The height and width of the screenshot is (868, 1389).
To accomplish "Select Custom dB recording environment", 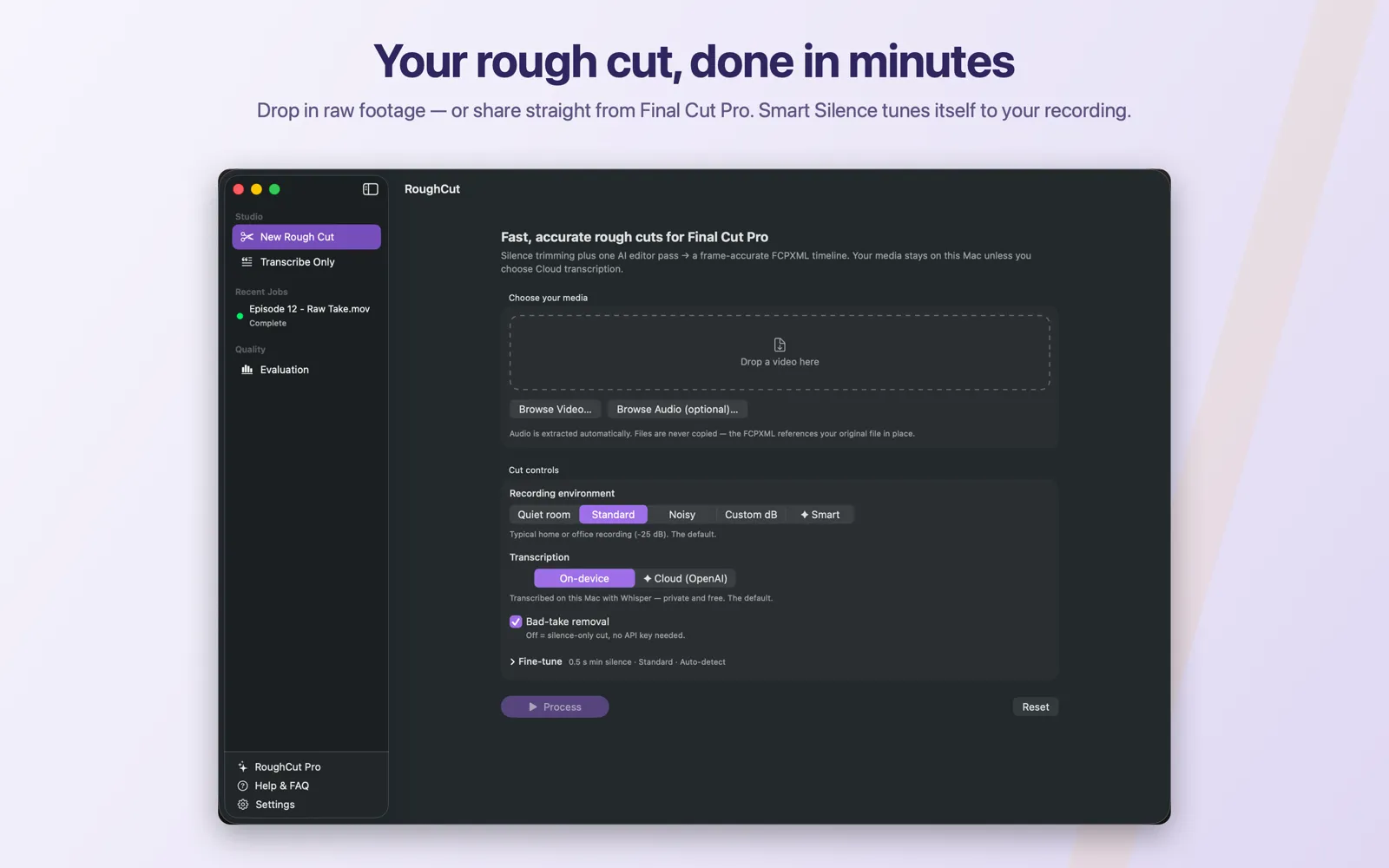I will (751, 515).
